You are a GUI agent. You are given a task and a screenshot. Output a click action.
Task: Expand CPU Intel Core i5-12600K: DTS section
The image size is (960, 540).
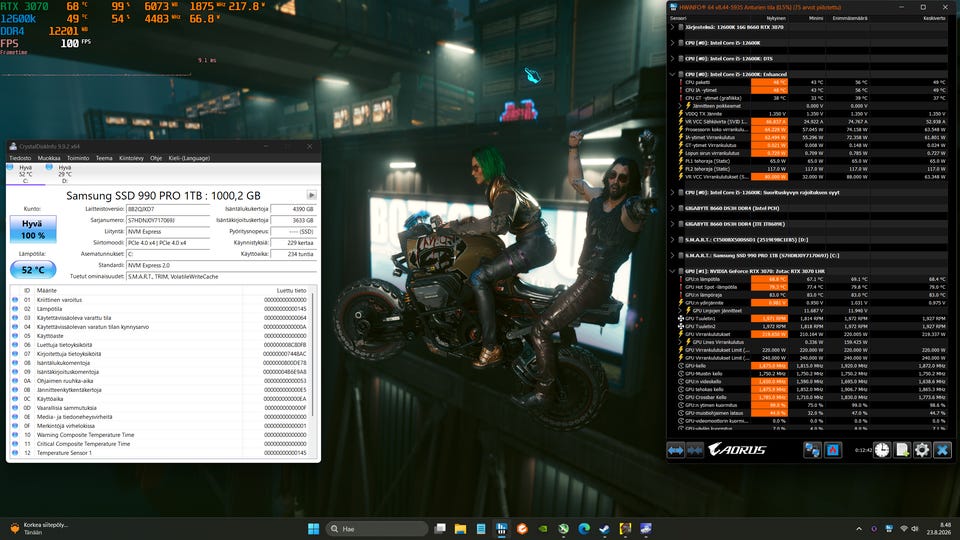pyautogui.click(x=673, y=59)
